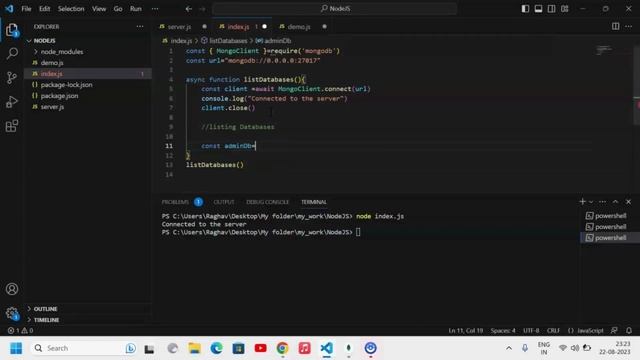Select the Terminal panel tab

pyautogui.click(x=314, y=202)
